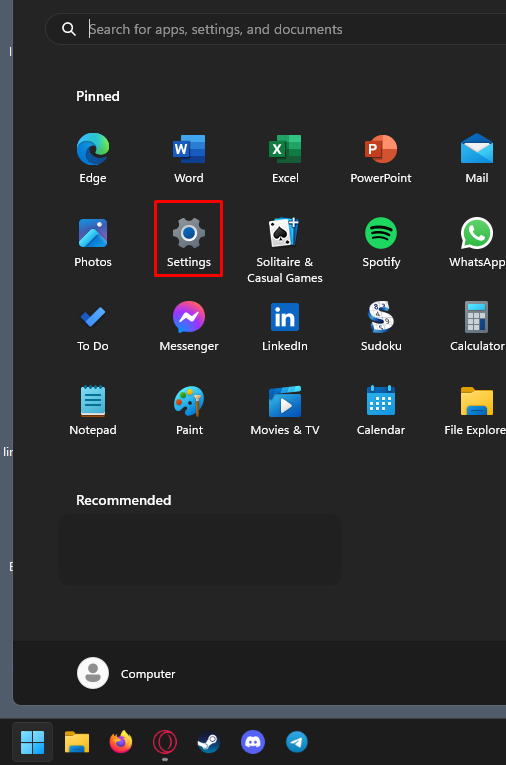The height and width of the screenshot is (765, 506).
Task: Open File Explorer from the taskbar
Action: [x=77, y=742]
